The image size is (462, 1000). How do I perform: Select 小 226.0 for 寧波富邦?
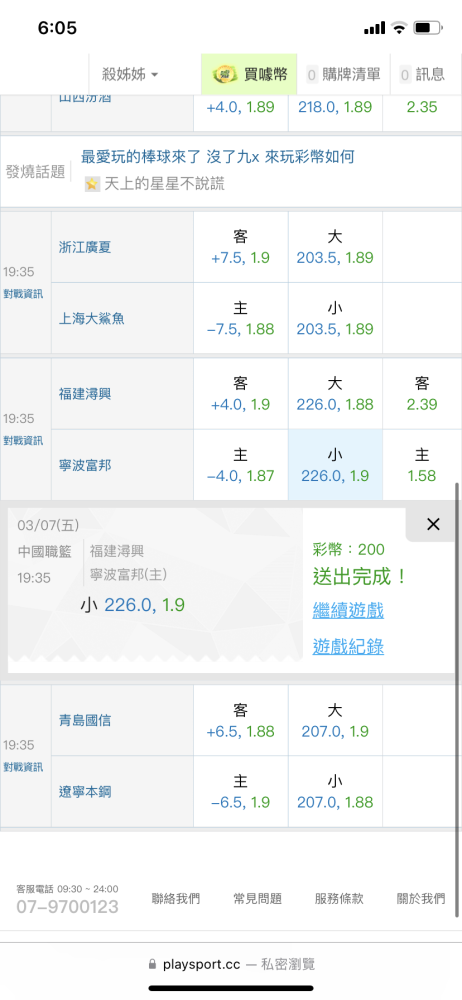[x=335, y=465]
